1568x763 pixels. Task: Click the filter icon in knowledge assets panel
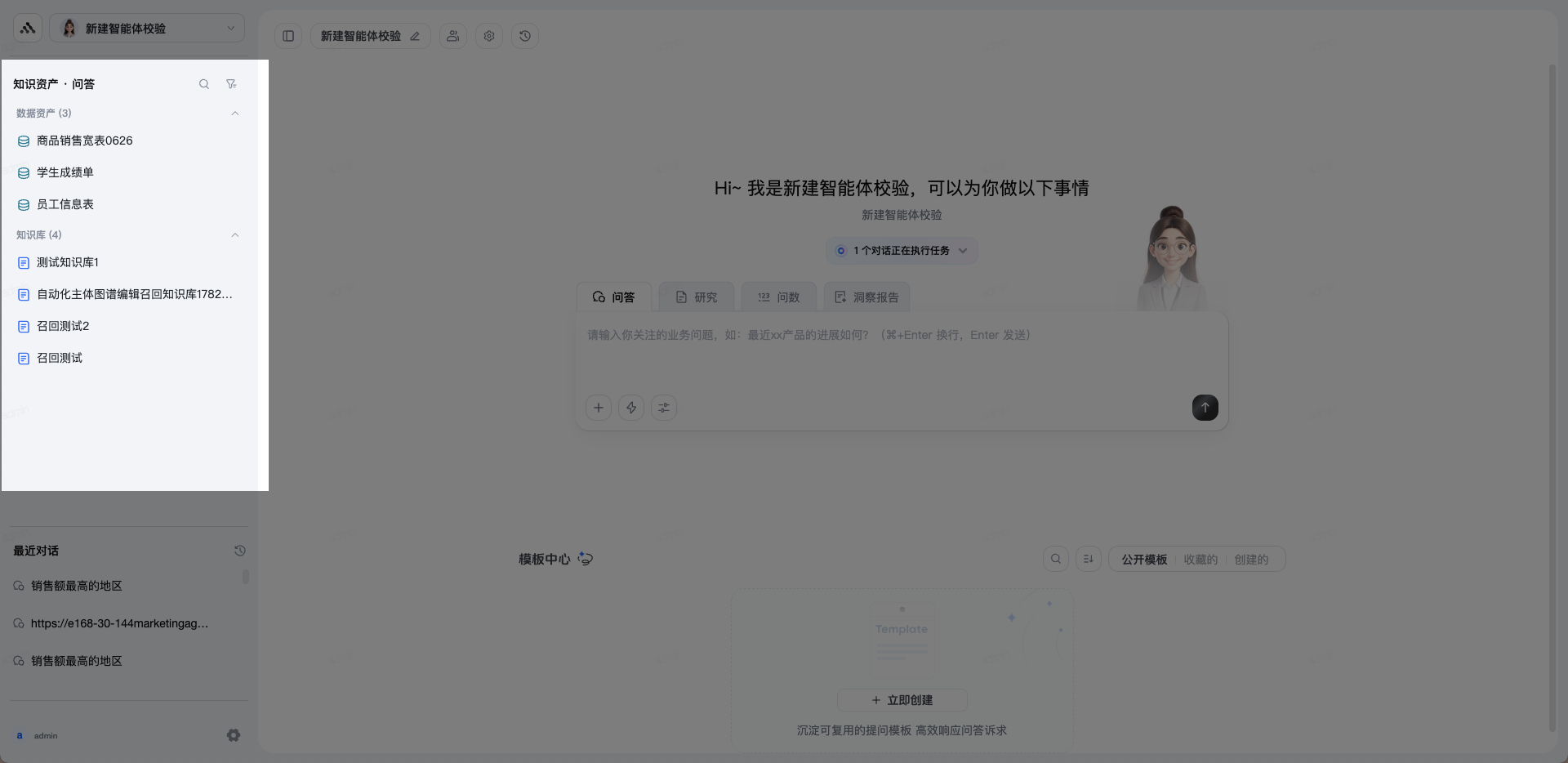(232, 84)
